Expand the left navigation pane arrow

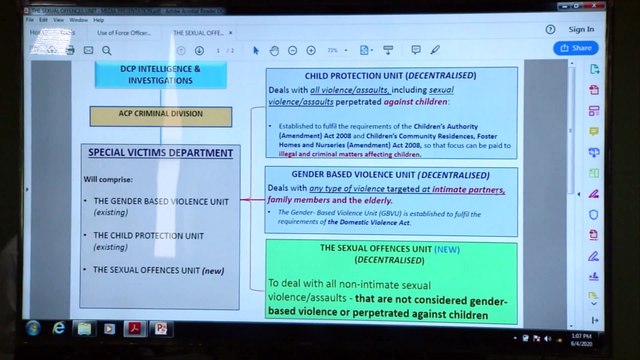(x=27, y=189)
